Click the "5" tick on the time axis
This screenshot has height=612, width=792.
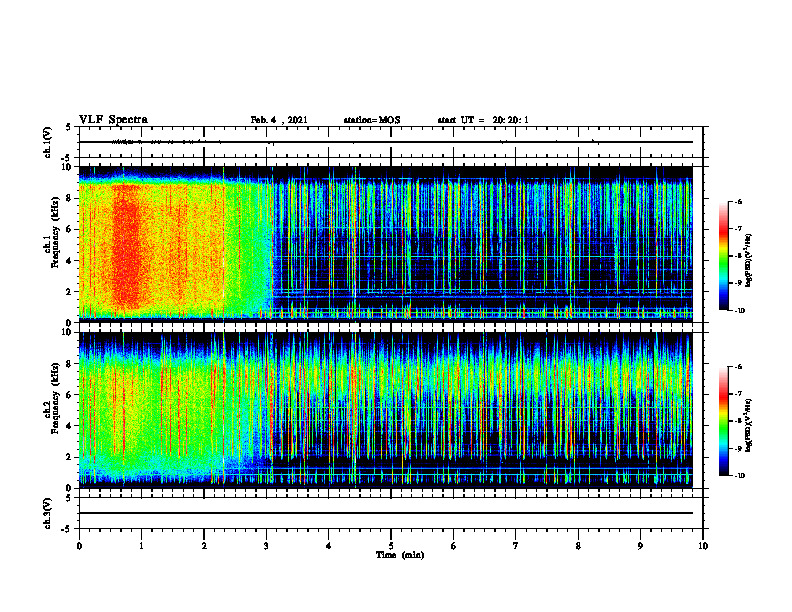[x=391, y=546]
